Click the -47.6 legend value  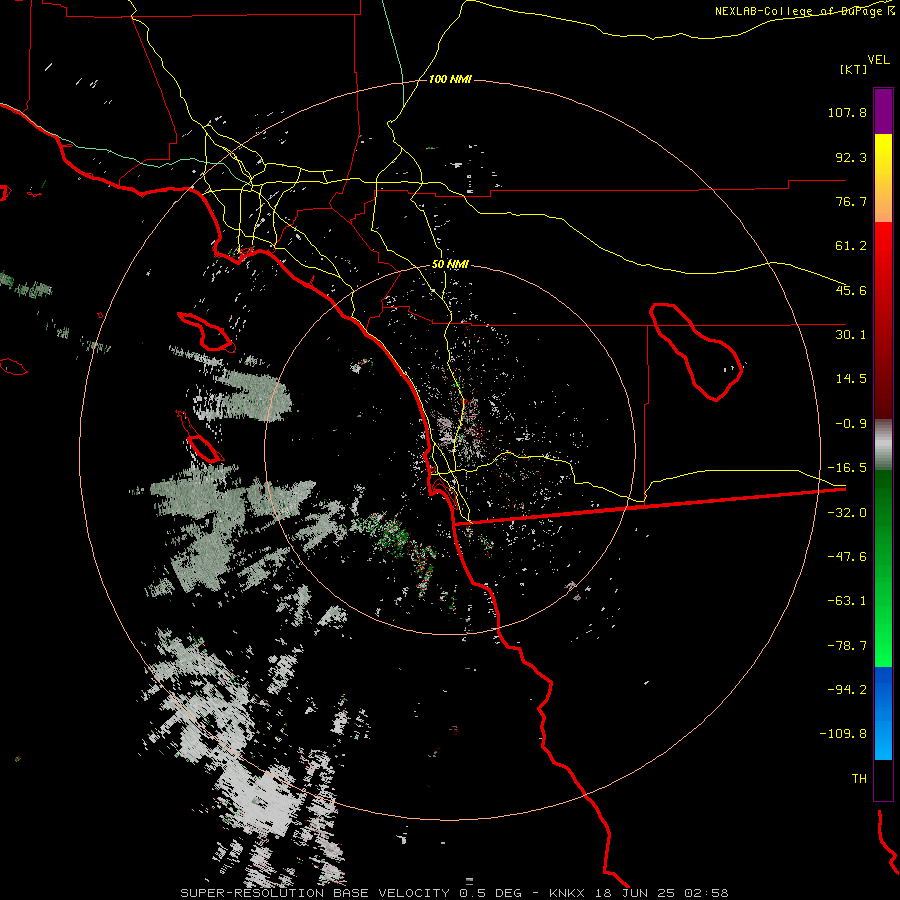click(847, 557)
